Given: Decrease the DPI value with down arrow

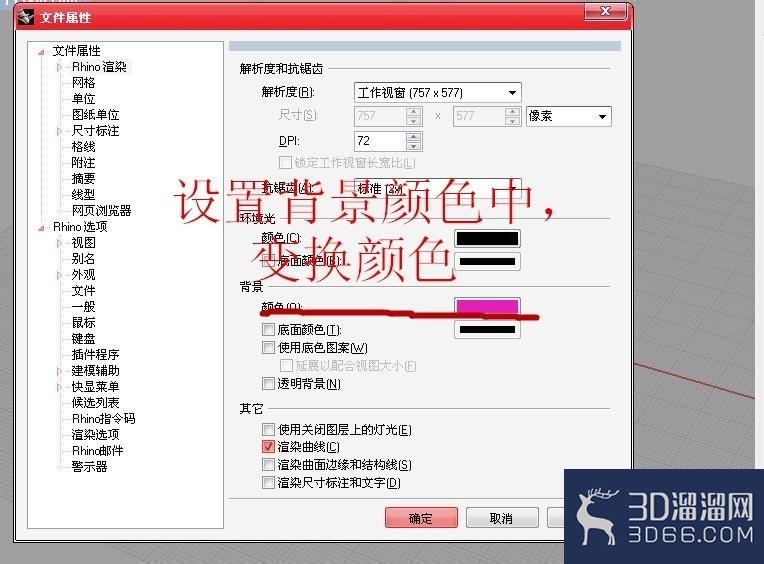Looking at the screenshot, I should 414,146.
